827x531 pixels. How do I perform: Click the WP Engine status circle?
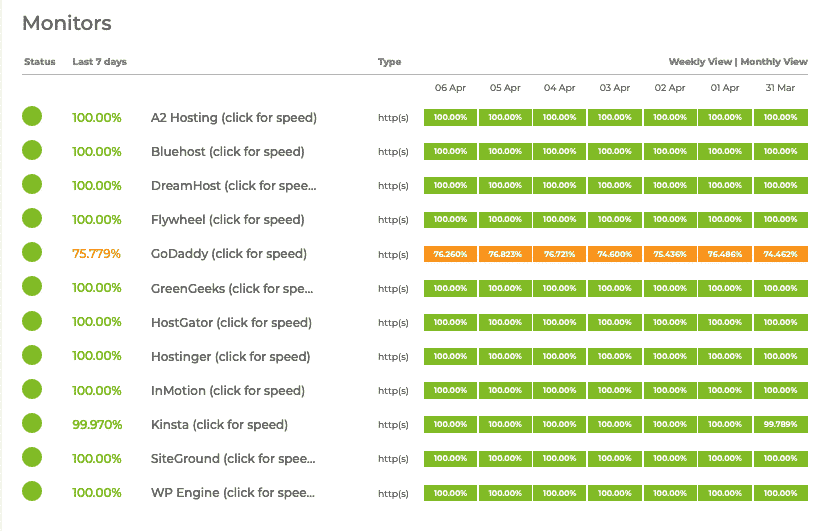32,492
